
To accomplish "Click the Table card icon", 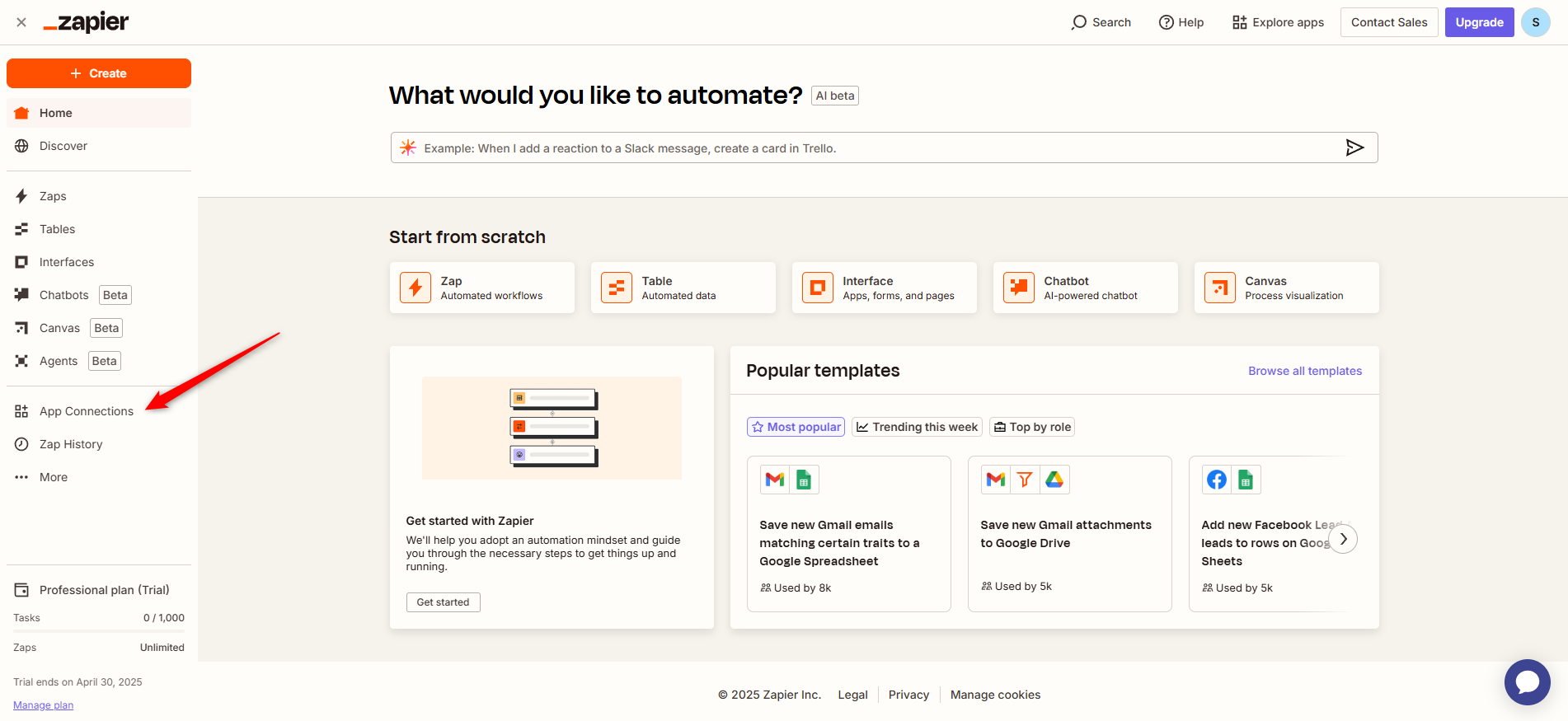I will pos(617,288).
